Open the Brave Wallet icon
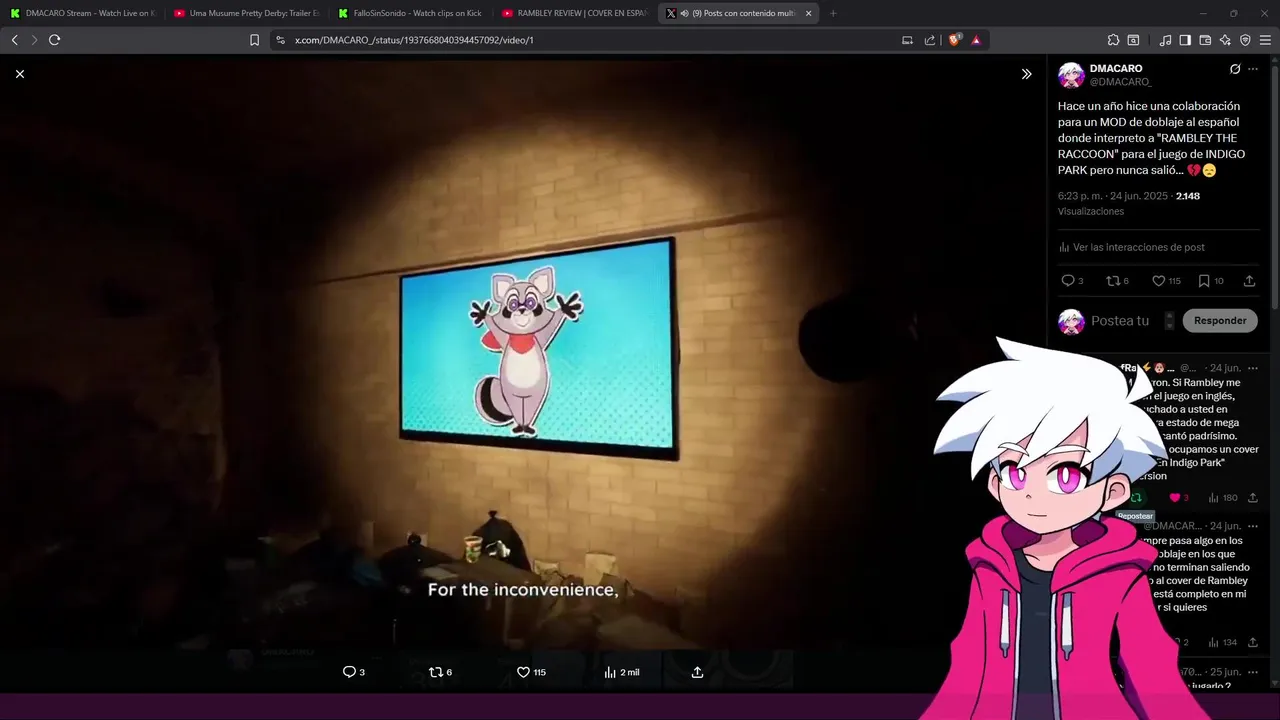The height and width of the screenshot is (720, 1280). tap(1205, 40)
